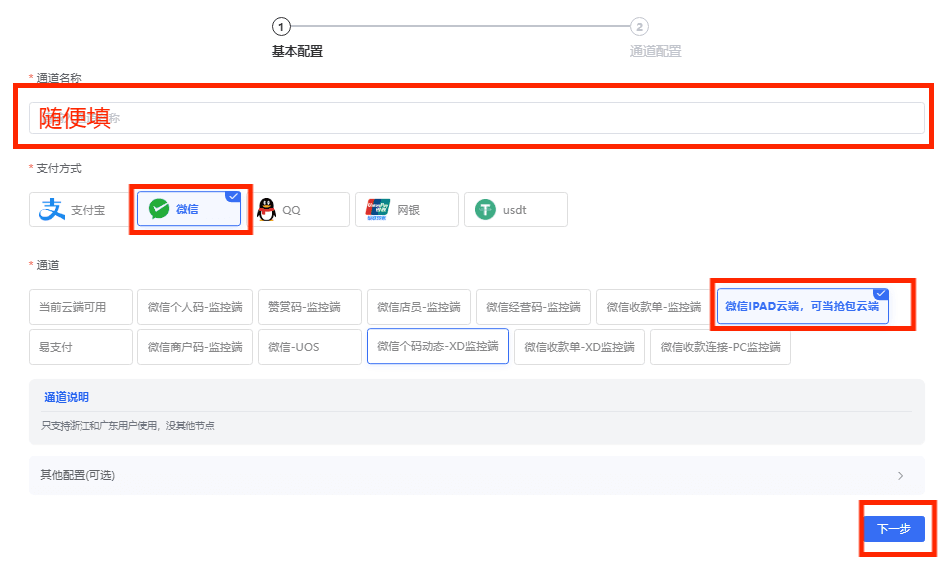
Task: Click step 1 circle 基本配置
Action: pos(282,27)
